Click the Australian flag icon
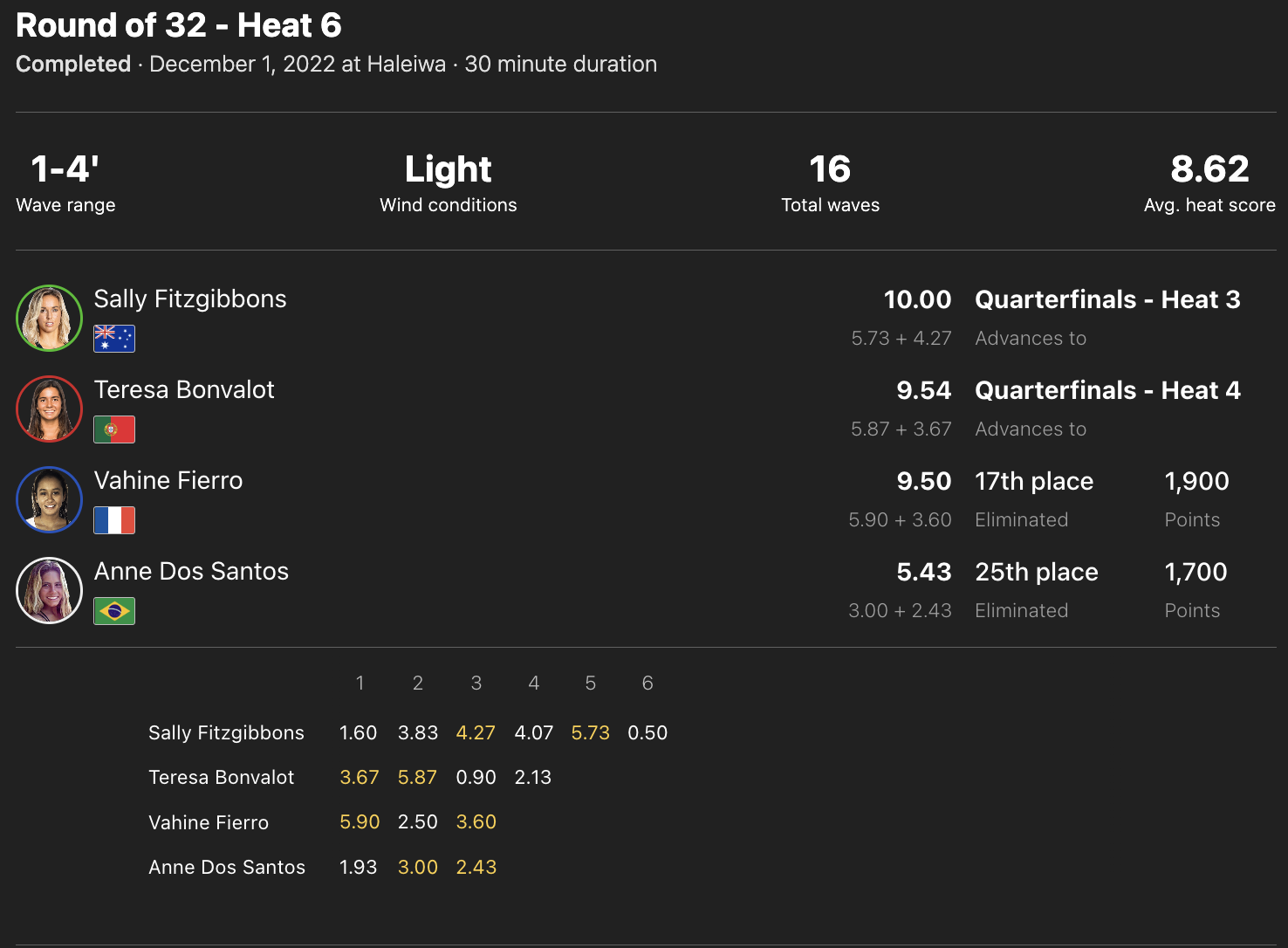The image size is (1288, 948). click(114, 339)
